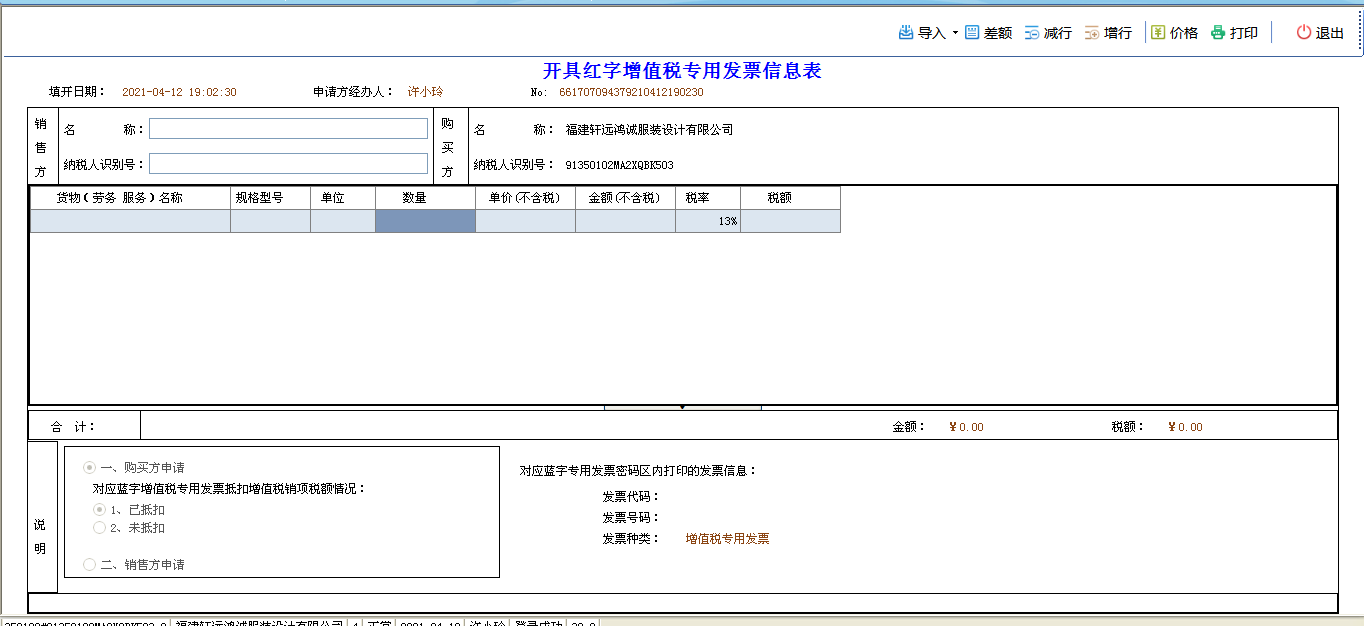Click the 退出 (exit) power icon
Image resolution: width=1364 pixels, height=626 pixels.
coord(1304,33)
